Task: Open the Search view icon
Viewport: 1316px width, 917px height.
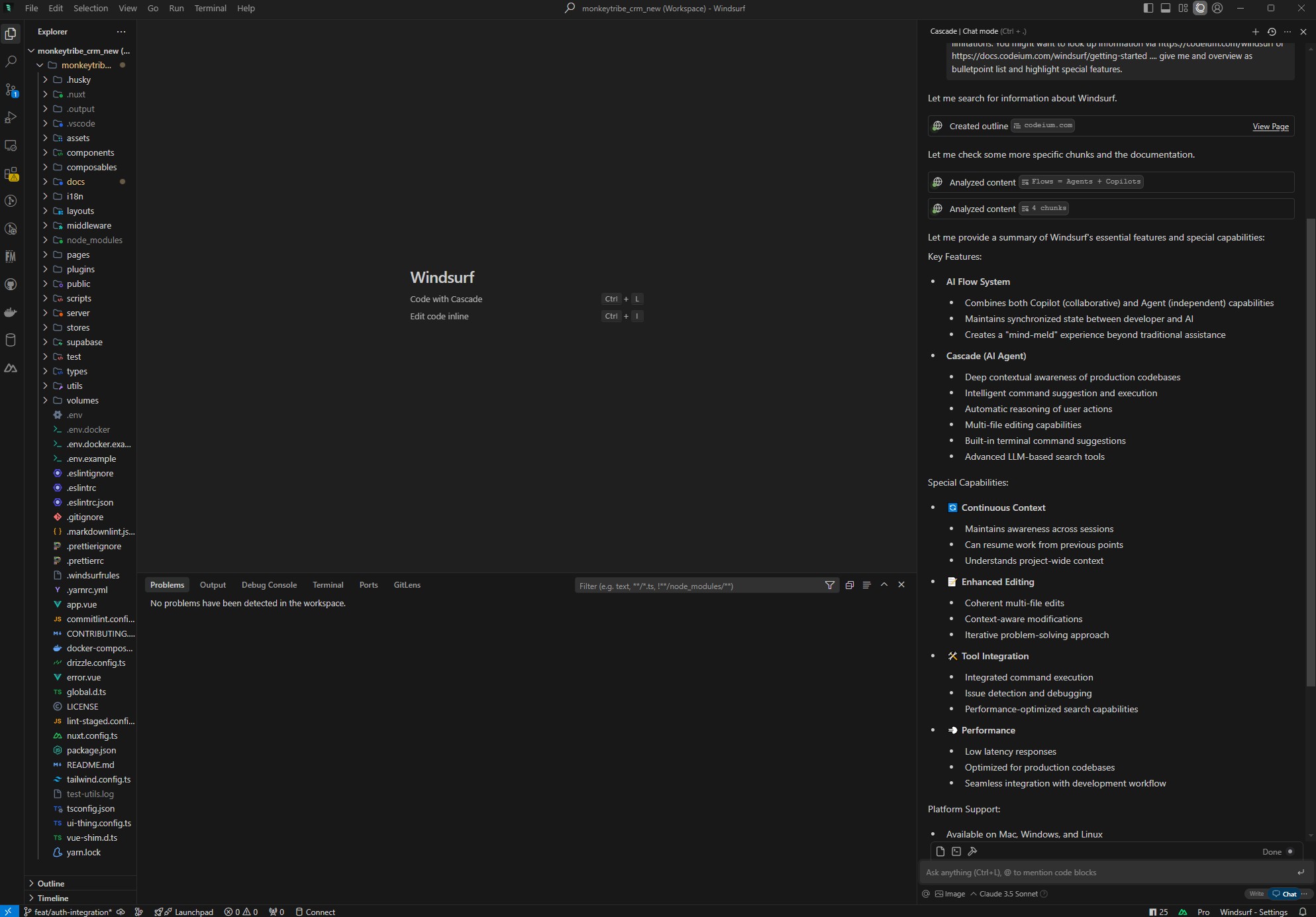Action: pos(11,62)
